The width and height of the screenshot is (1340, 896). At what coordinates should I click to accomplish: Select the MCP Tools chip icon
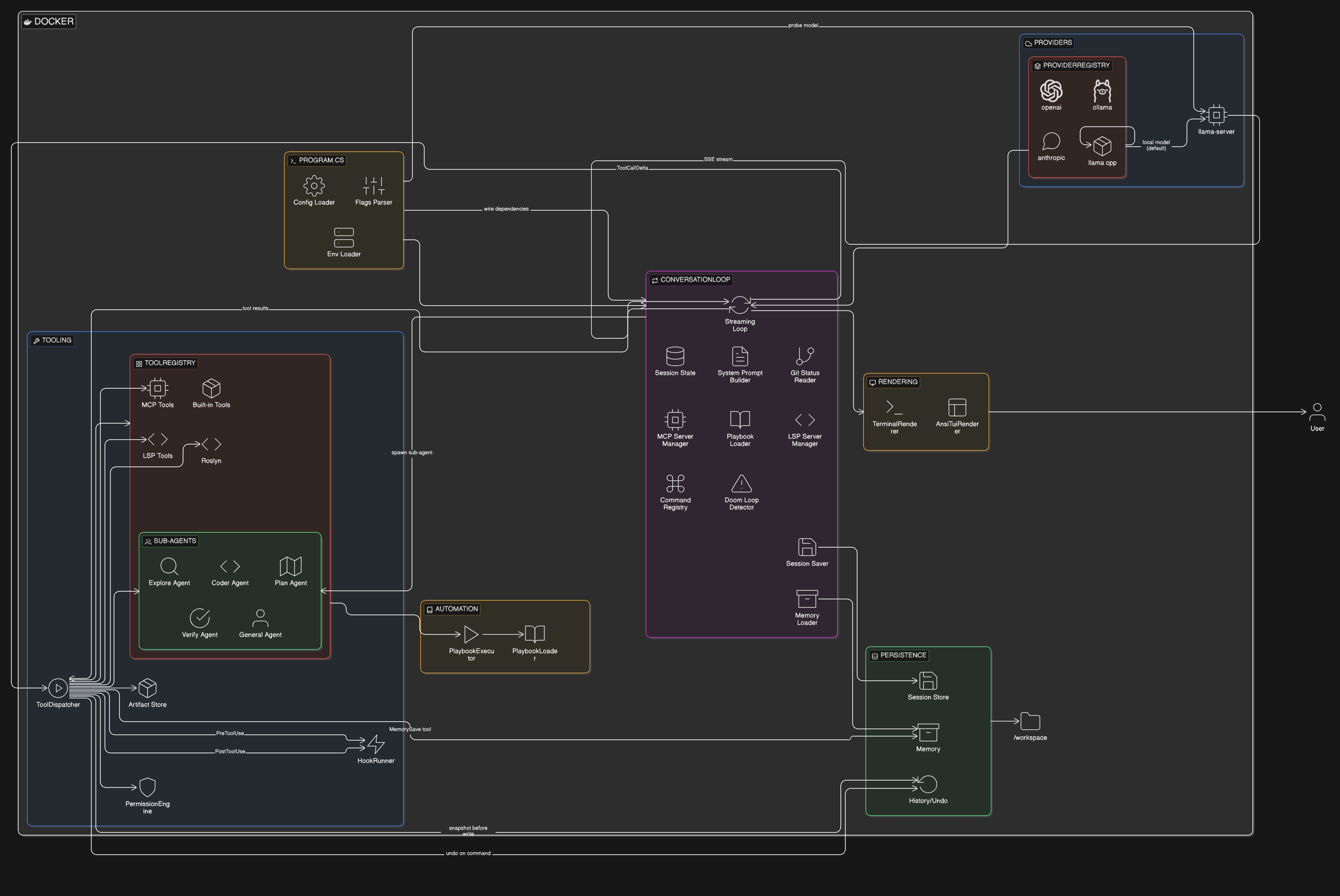click(157, 388)
